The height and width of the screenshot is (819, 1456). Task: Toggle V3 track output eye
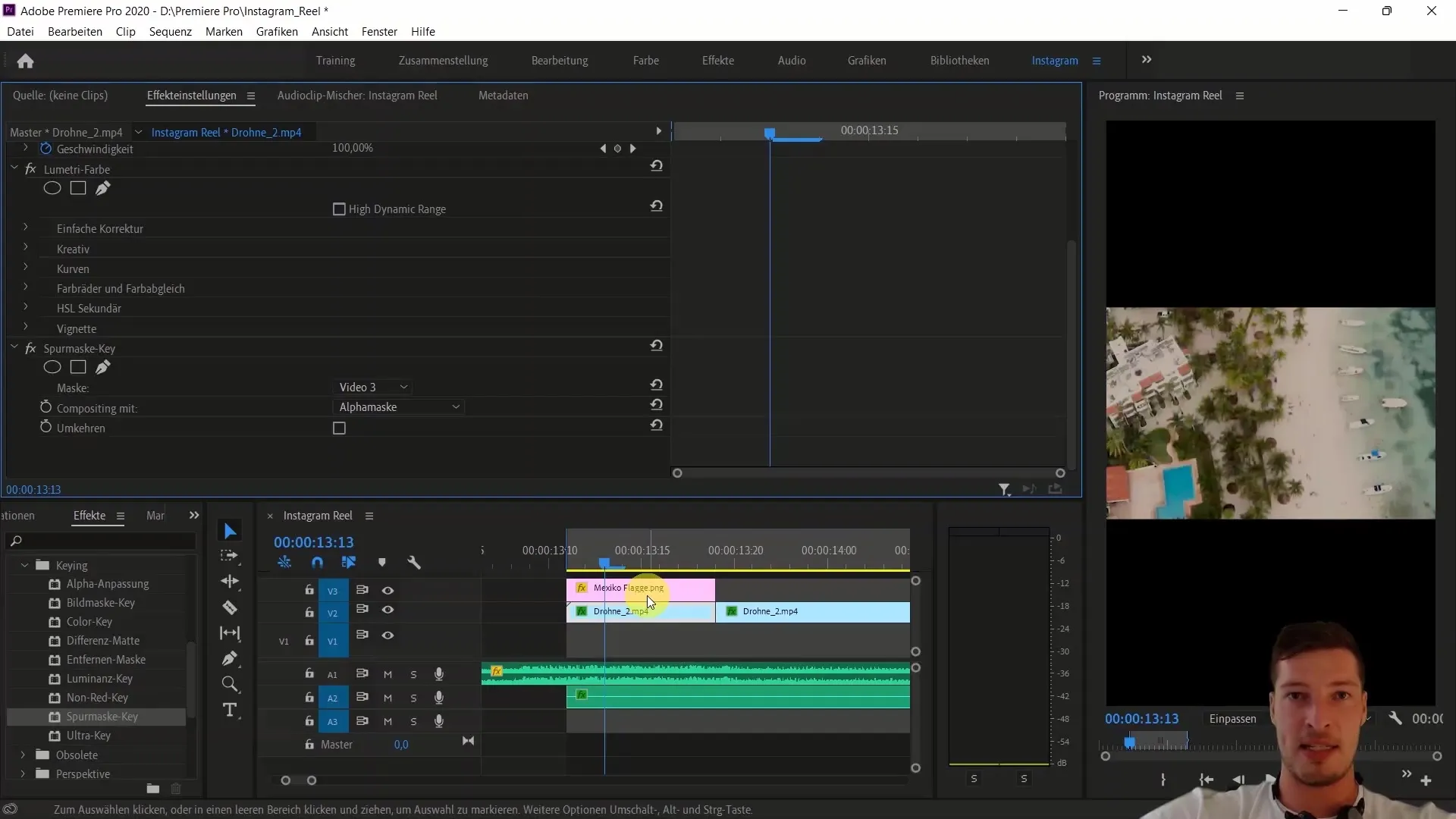(388, 590)
